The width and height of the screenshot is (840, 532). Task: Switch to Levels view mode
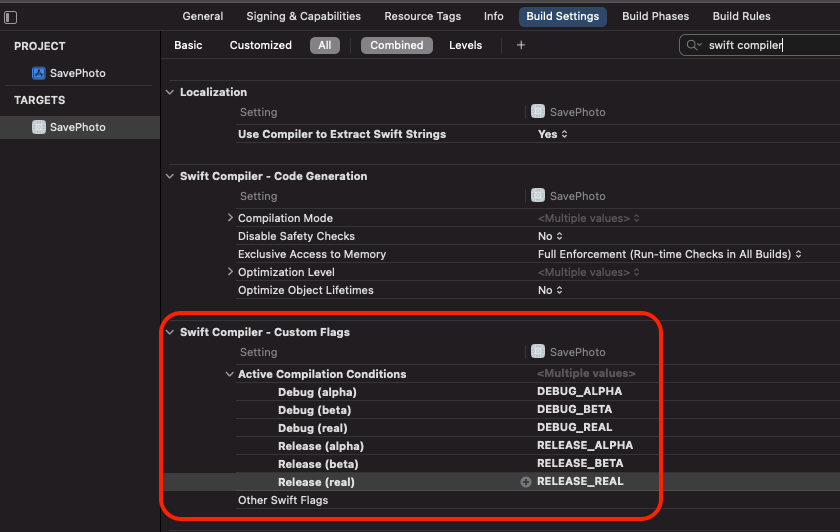coord(465,46)
